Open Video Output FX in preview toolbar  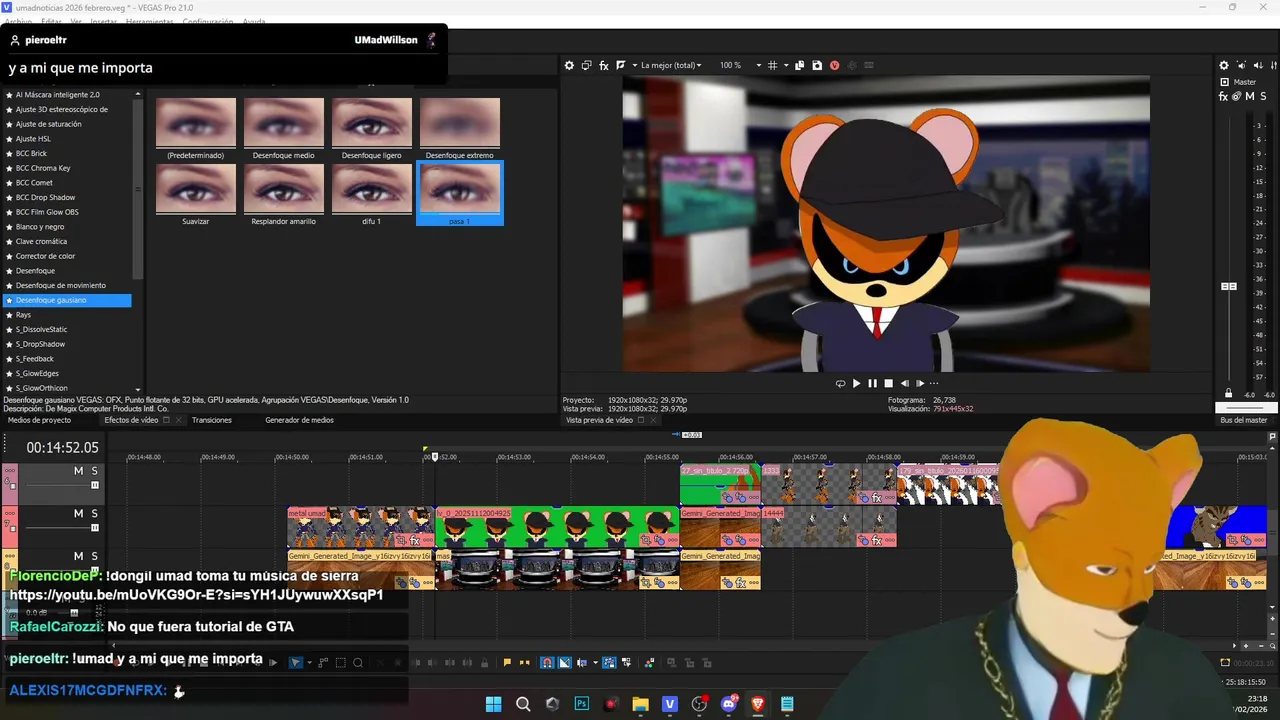(x=603, y=65)
